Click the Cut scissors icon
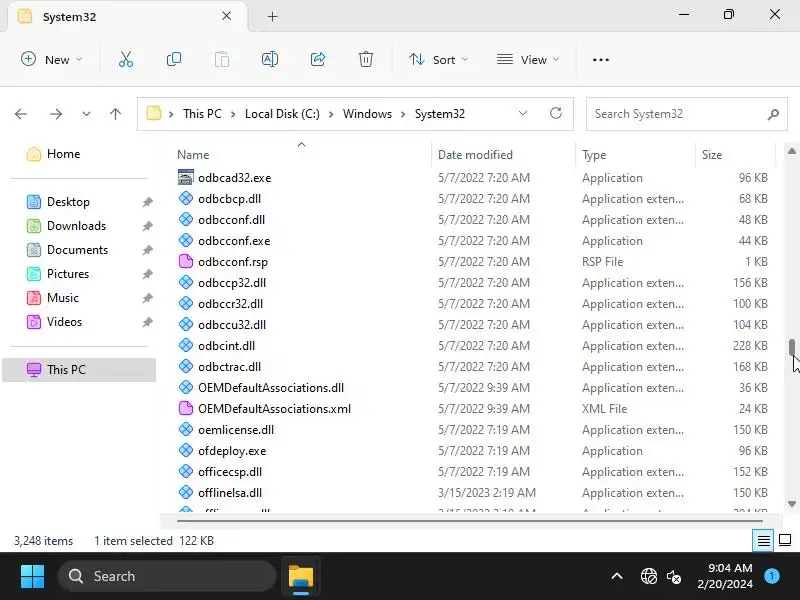The image size is (800, 600). coord(126,59)
